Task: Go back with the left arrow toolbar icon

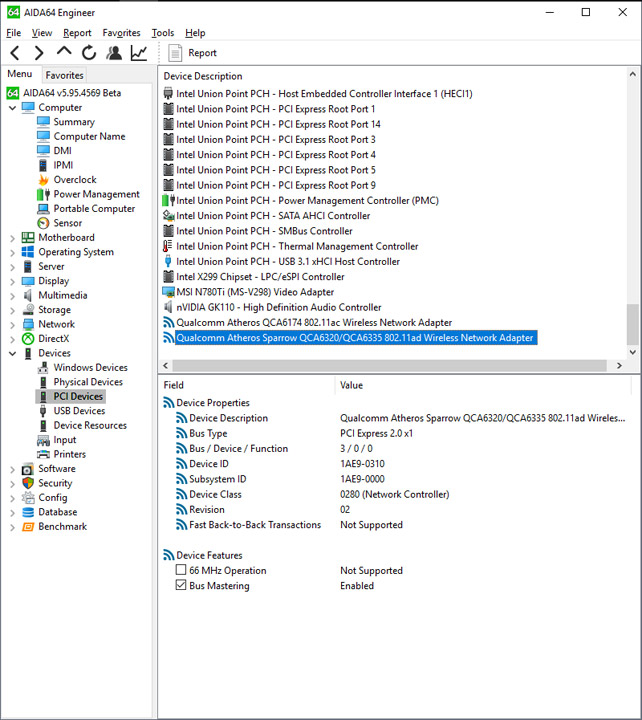Action: click(15, 53)
